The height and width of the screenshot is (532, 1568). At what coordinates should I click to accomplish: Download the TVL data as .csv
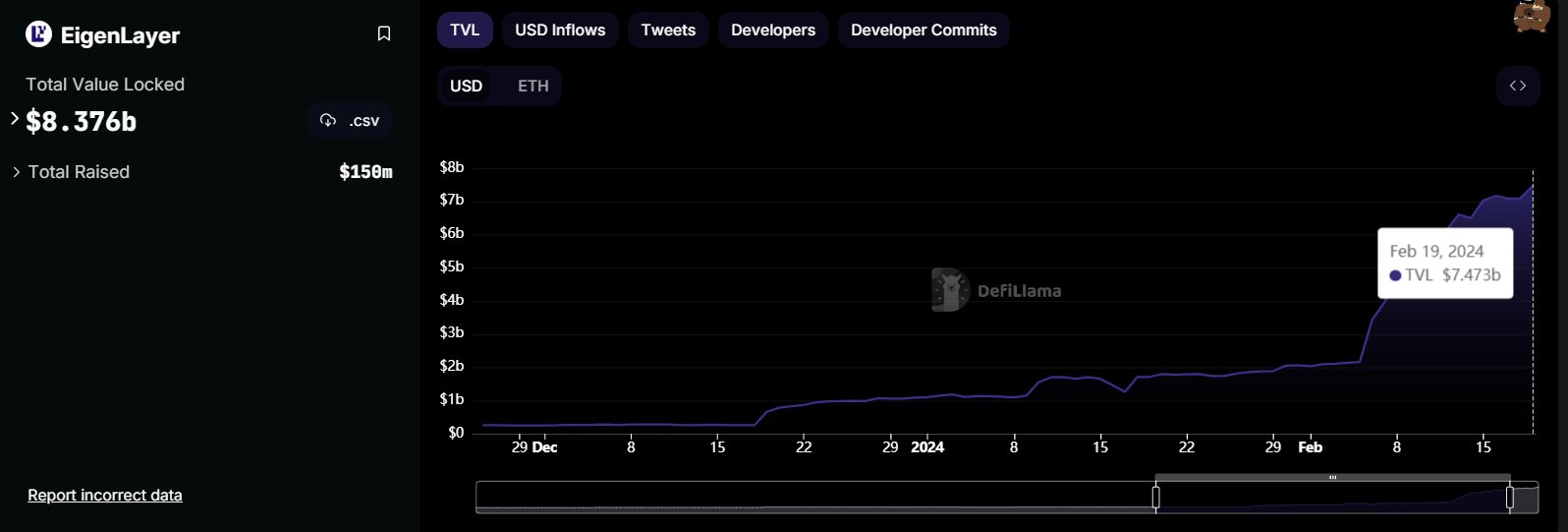[x=350, y=120]
